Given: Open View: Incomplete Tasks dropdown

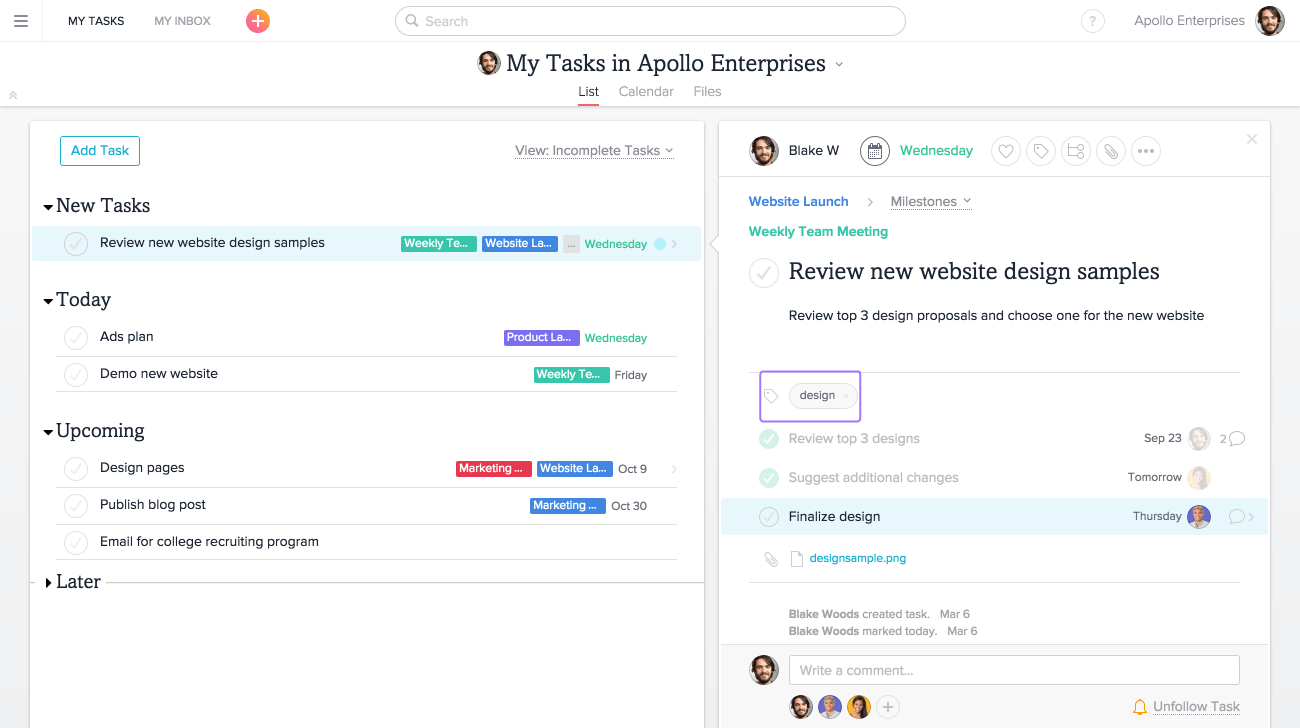Looking at the screenshot, I should [594, 151].
